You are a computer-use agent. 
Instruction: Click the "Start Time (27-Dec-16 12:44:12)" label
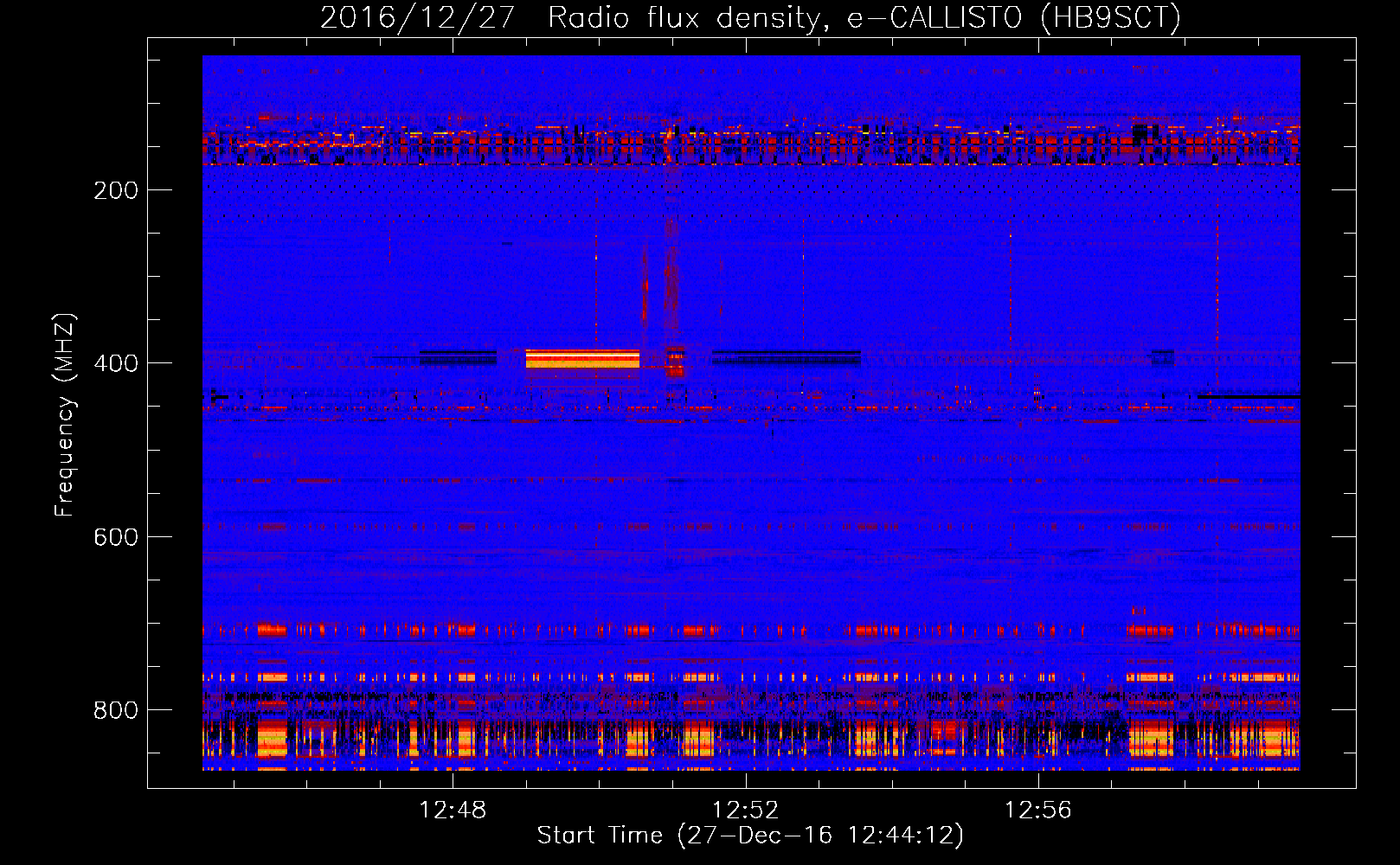pos(750,836)
